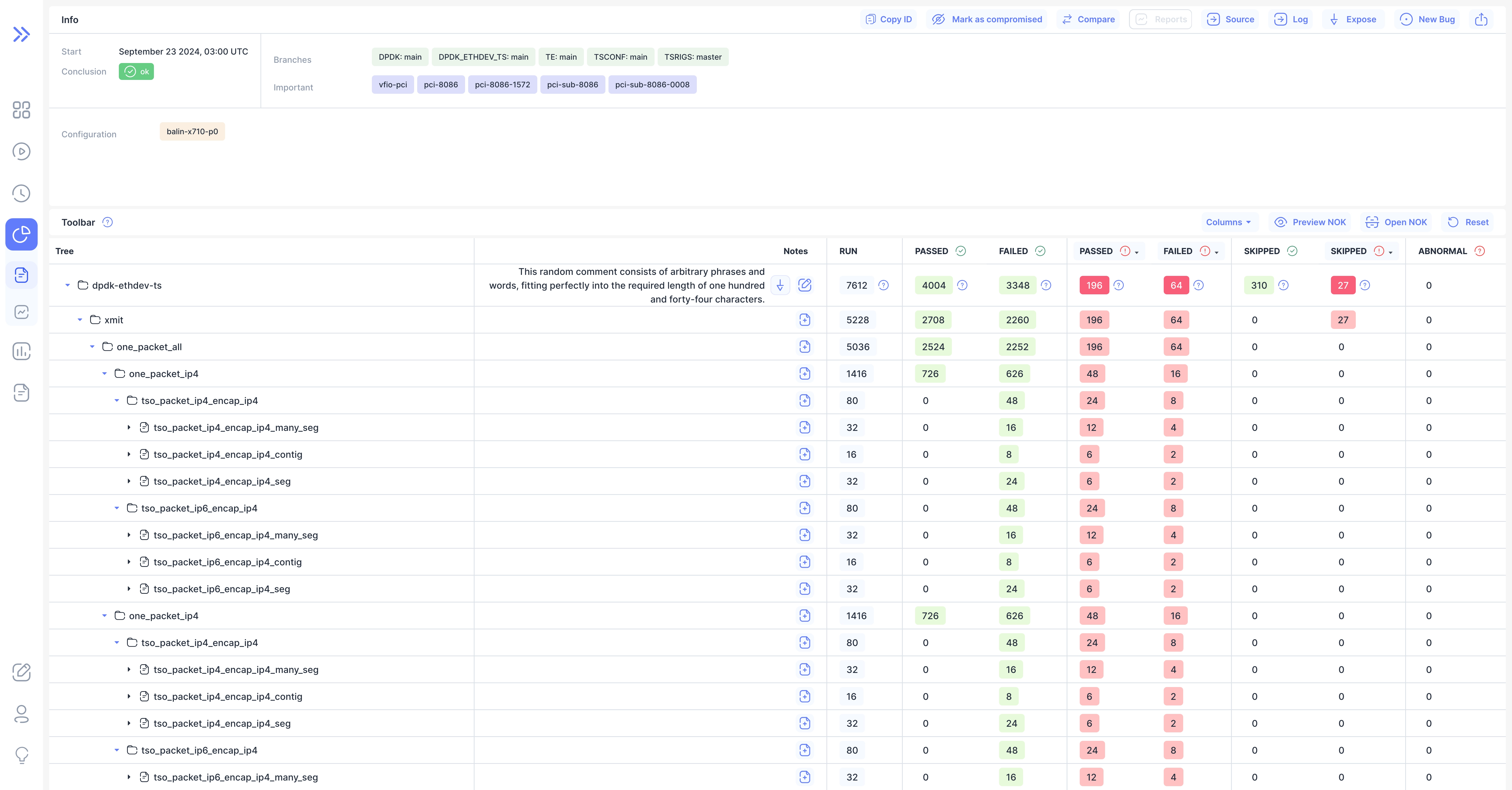
Task: Click the New Bug button
Action: (1427, 19)
